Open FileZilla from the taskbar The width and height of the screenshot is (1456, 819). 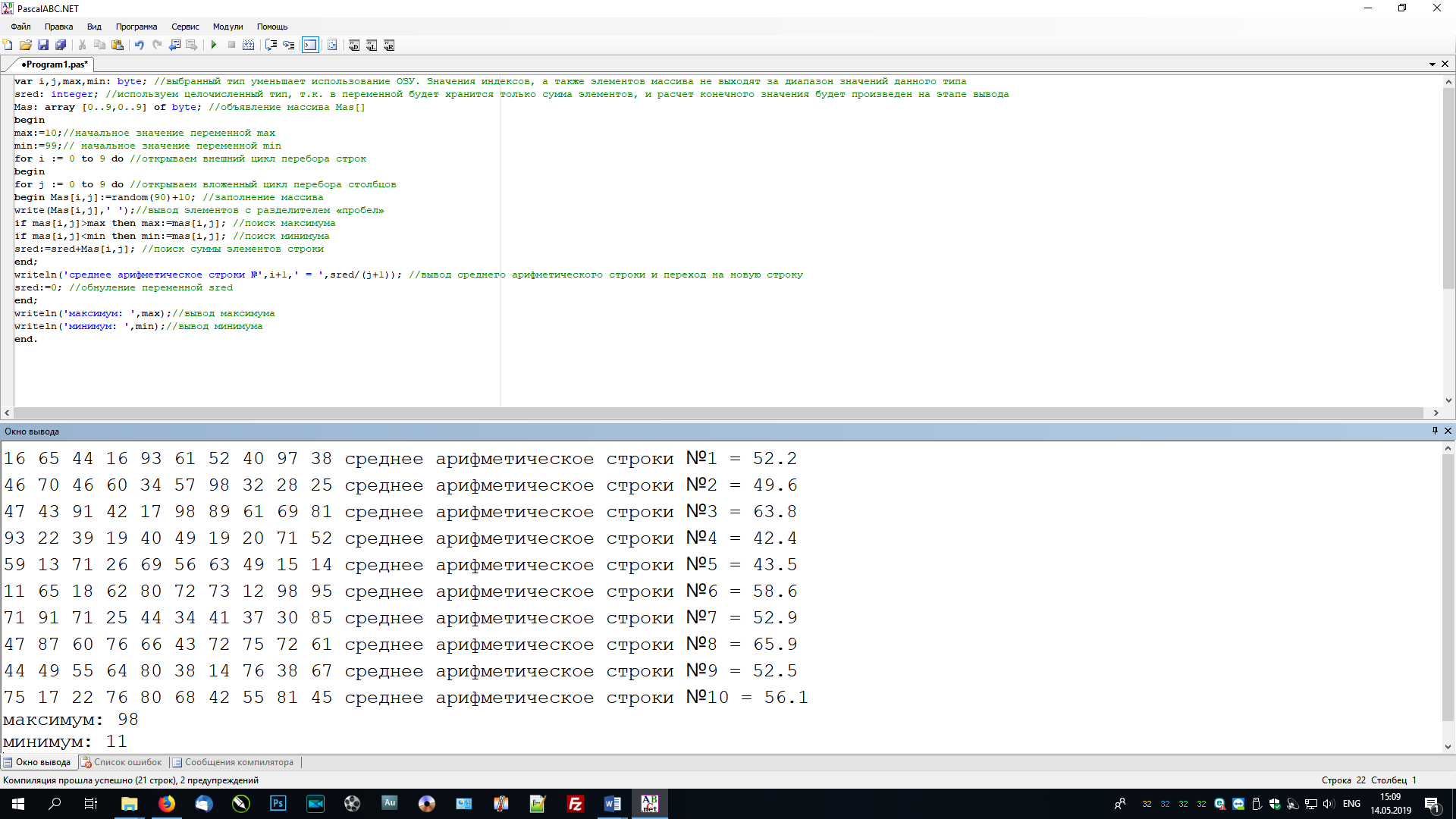(x=575, y=804)
